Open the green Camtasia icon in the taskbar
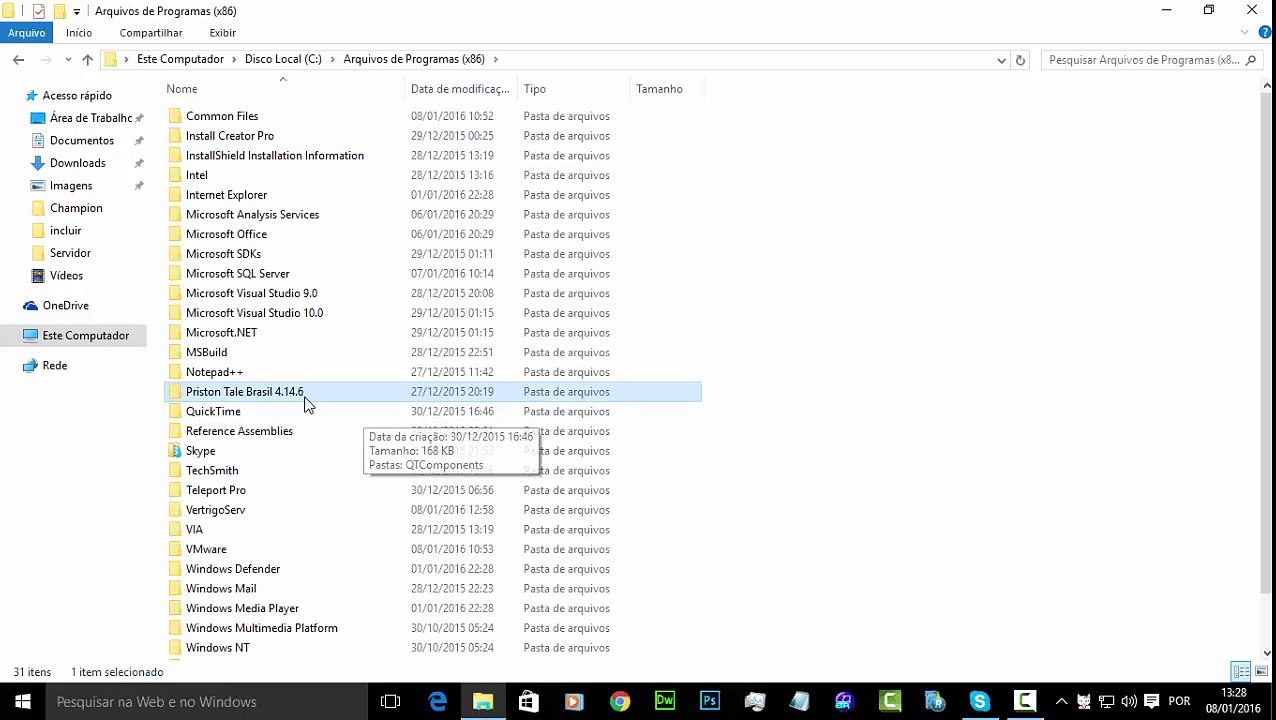Screen dimensions: 1276x720 [x=890, y=702]
